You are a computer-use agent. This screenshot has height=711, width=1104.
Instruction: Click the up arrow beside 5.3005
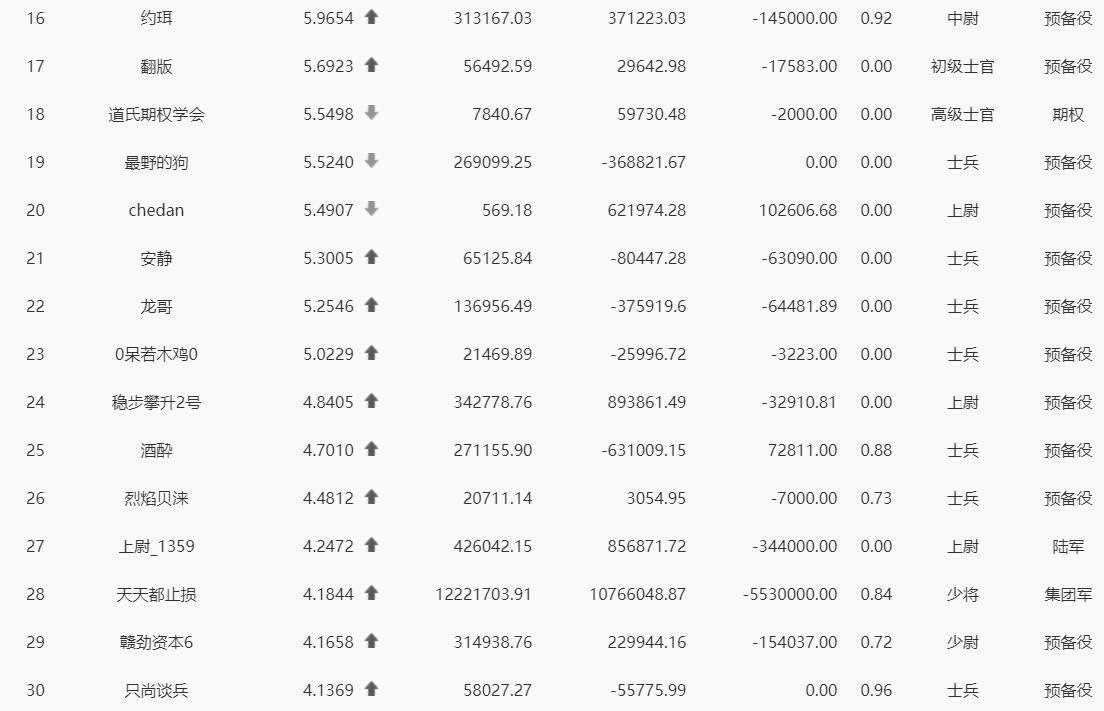pyautogui.click(x=372, y=258)
